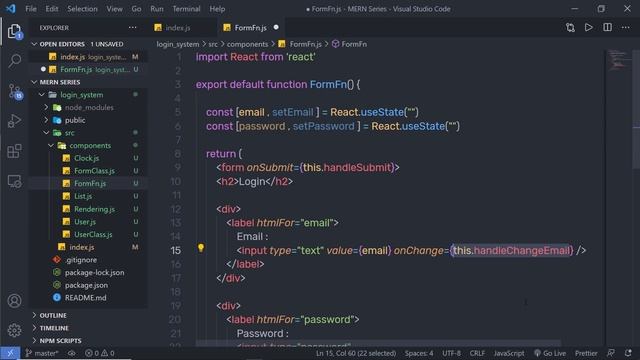Open UserClass.js in the file tree

coord(93,234)
